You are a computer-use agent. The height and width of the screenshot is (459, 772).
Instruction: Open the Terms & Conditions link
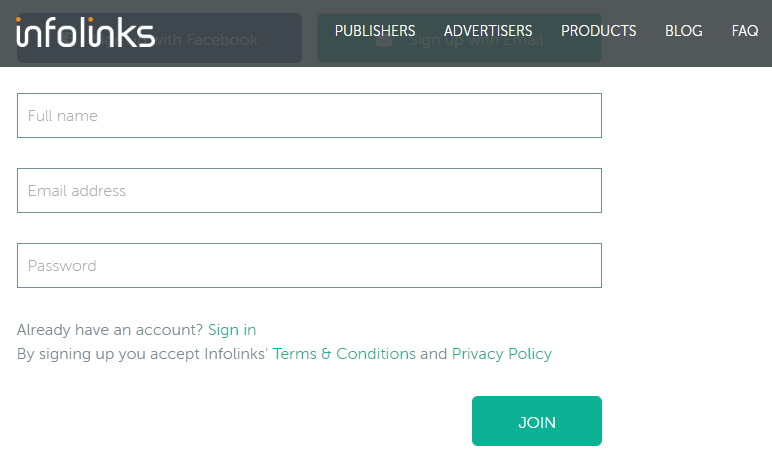(344, 354)
